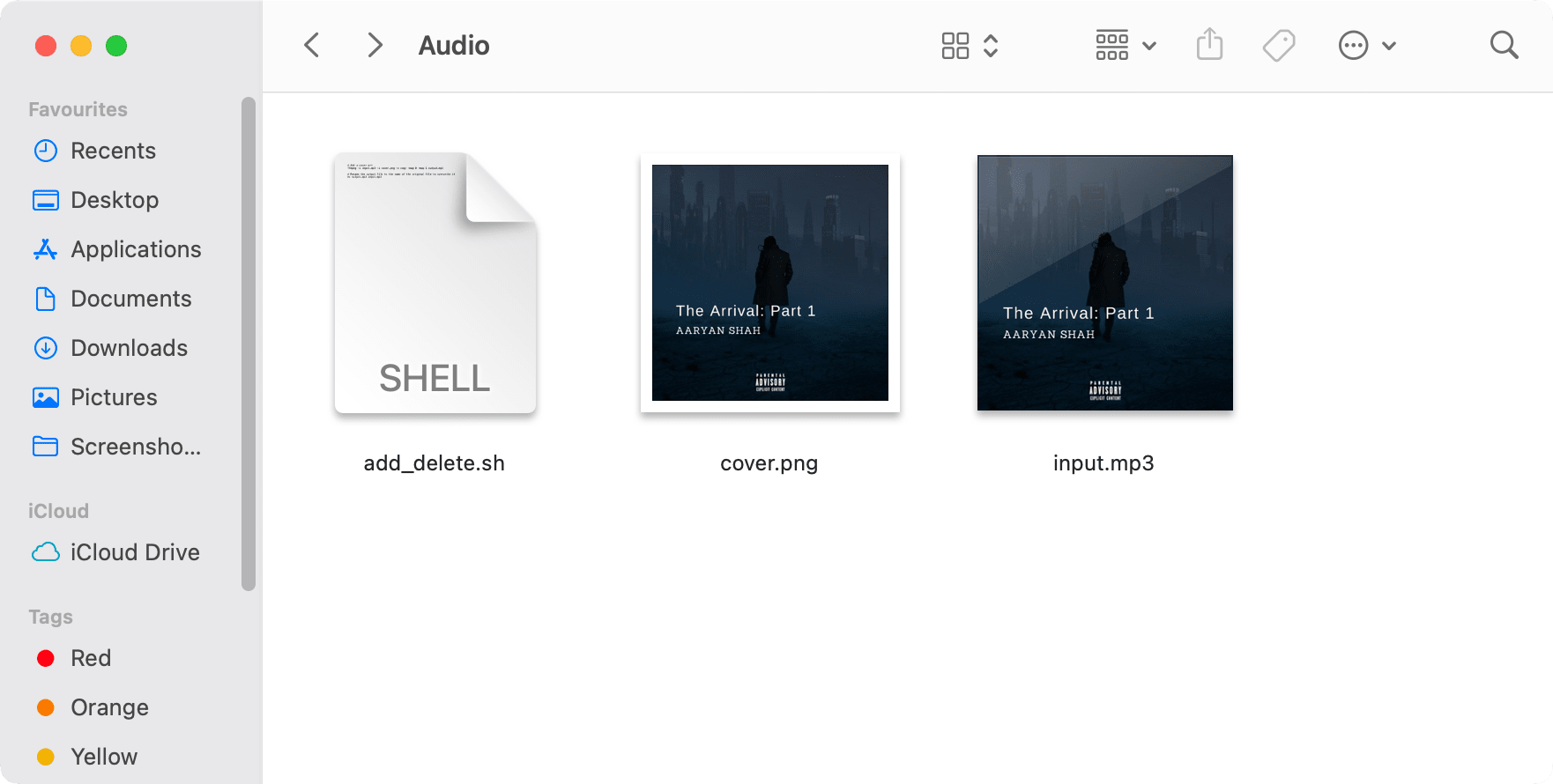Open the group-by items icon

pos(1112,45)
